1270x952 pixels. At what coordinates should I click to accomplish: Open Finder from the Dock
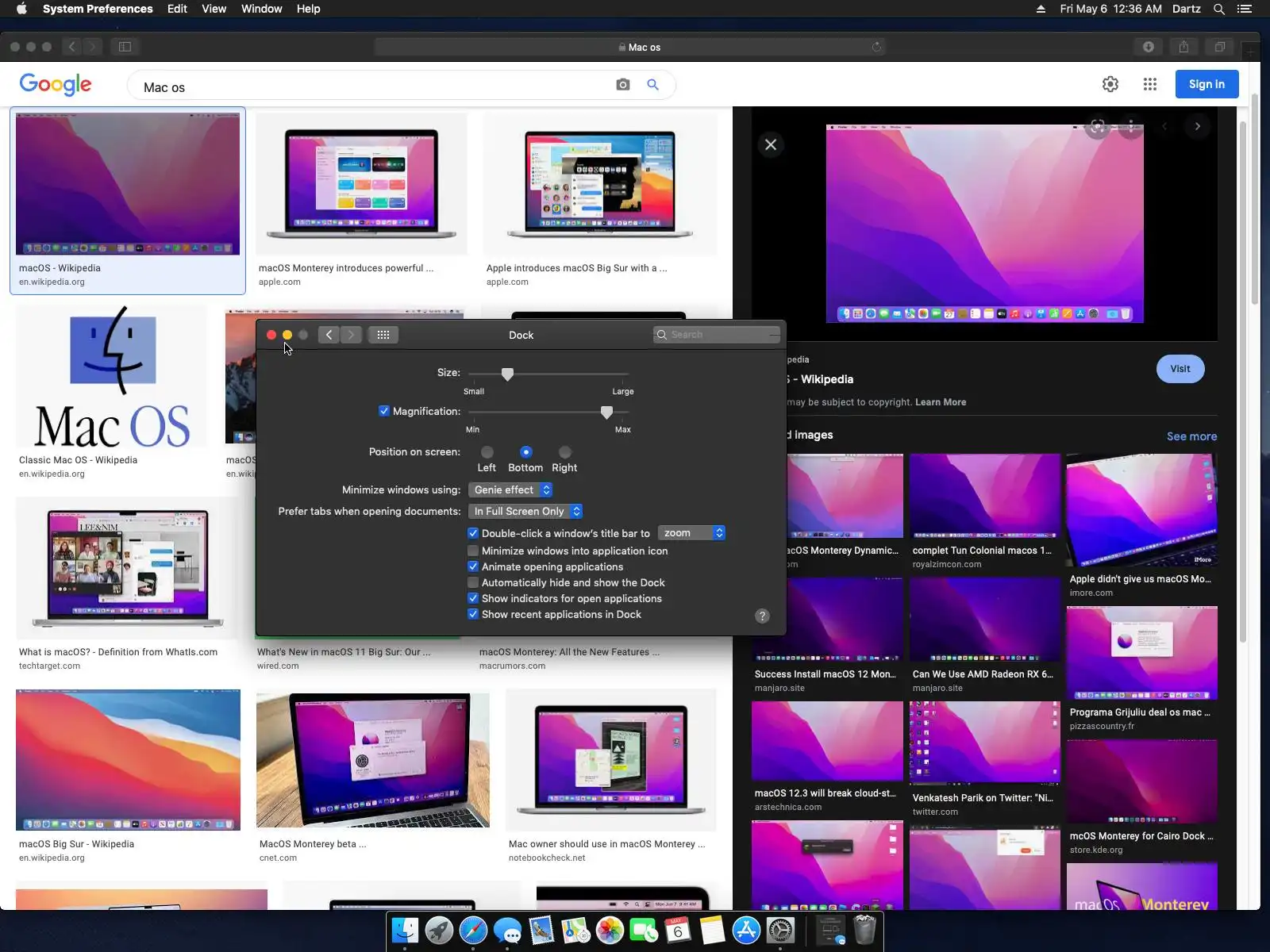coord(406,930)
